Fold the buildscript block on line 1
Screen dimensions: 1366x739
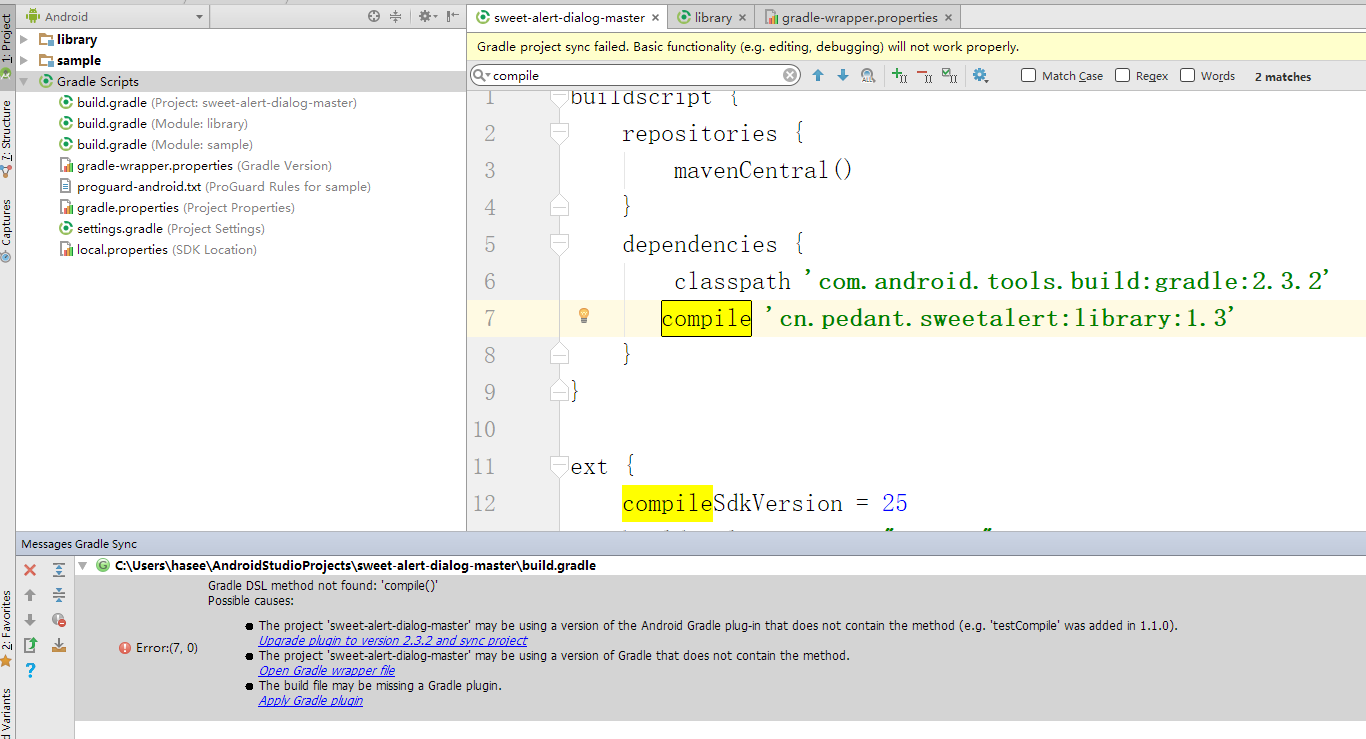pyautogui.click(x=559, y=98)
